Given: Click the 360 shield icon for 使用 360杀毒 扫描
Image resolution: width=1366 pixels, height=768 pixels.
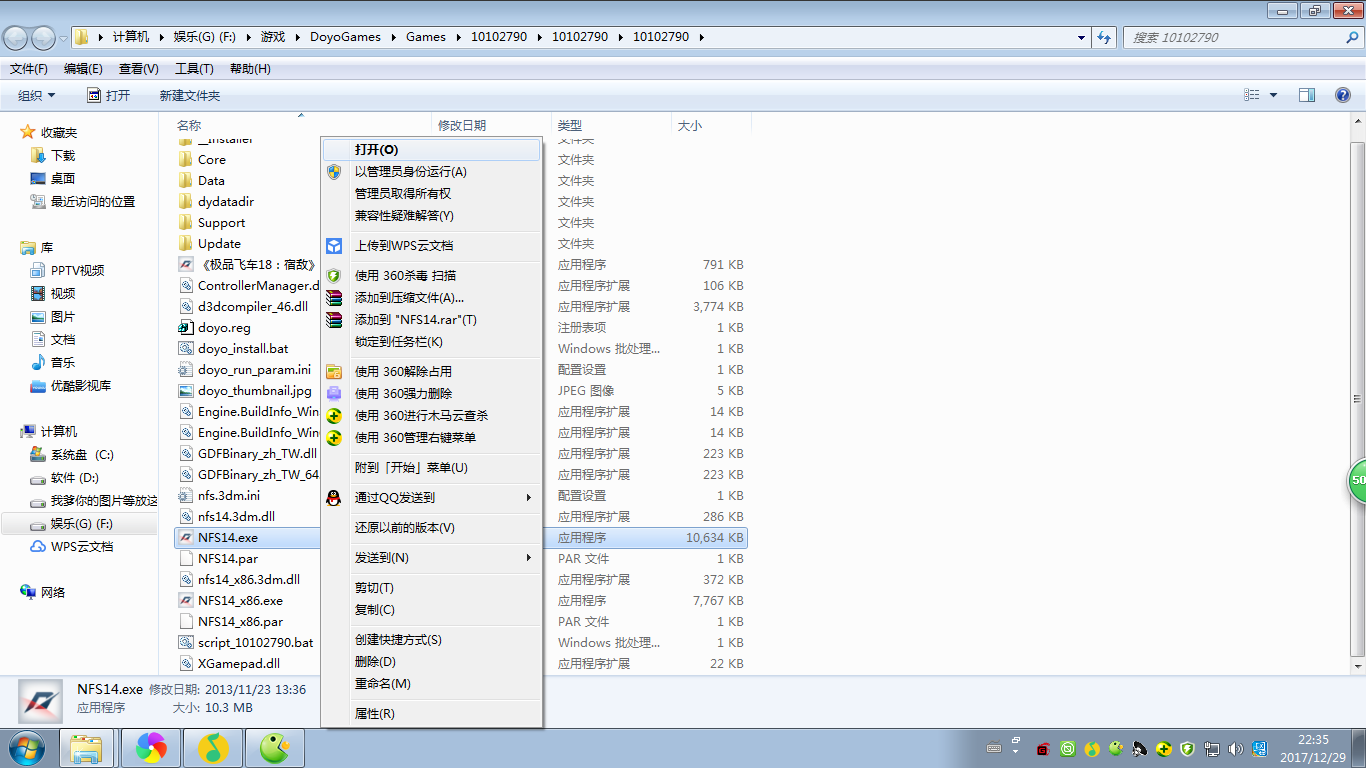Looking at the screenshot, I should (334, 275).
